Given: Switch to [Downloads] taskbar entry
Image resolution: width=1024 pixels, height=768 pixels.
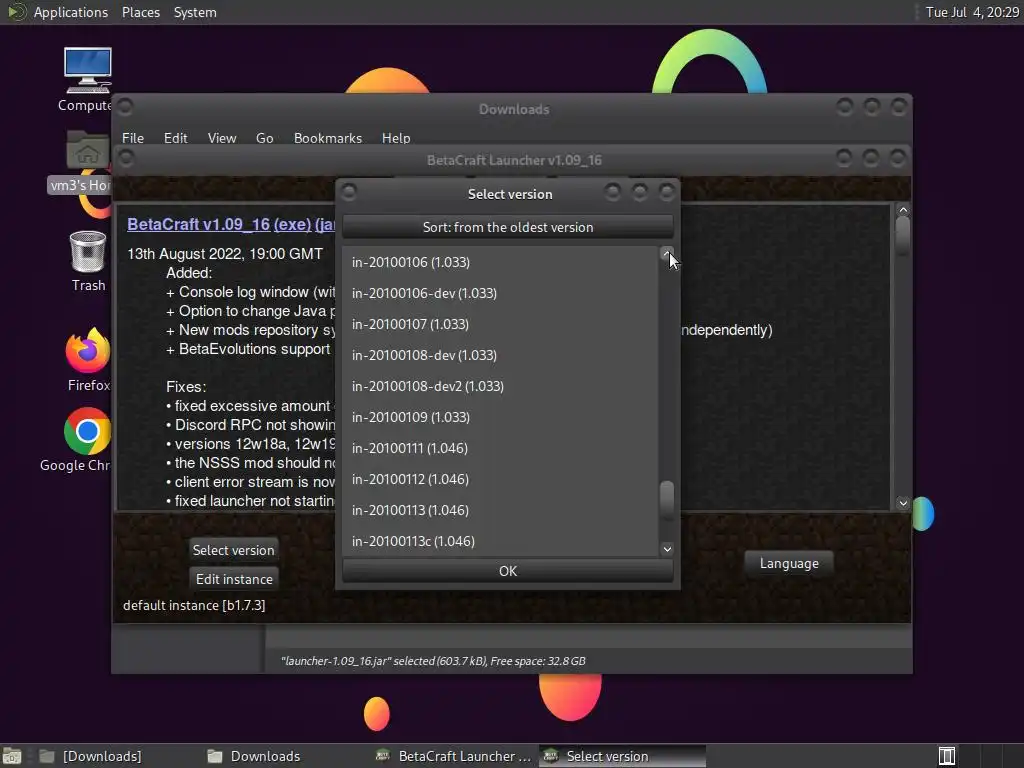Looking at the screenshot, I should click(x=91, y=756).
